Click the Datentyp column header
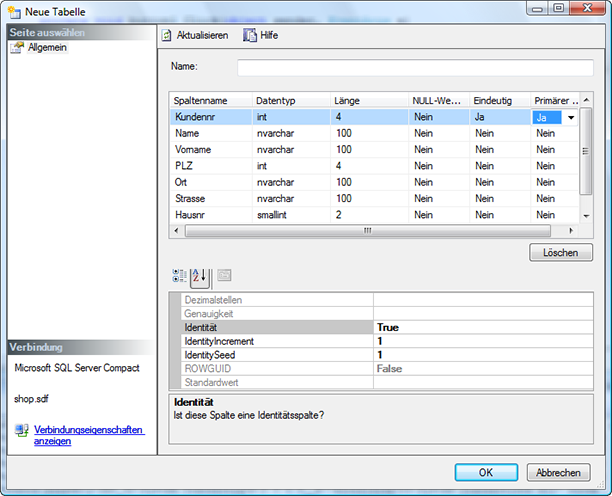 (x=291, y=101)
